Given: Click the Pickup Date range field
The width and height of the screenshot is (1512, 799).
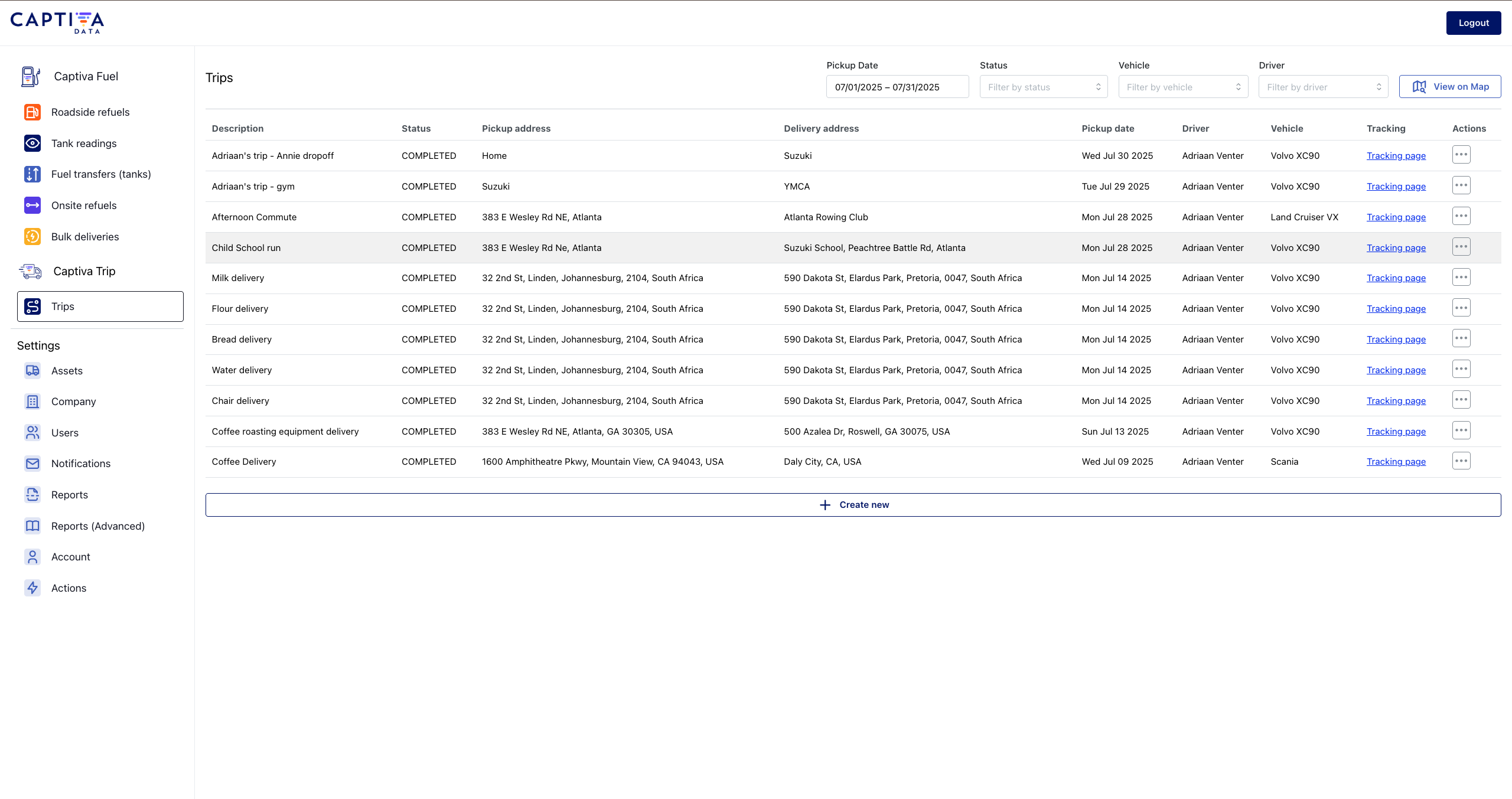Looking at the screenshot, I should click(x=897, y=86).
